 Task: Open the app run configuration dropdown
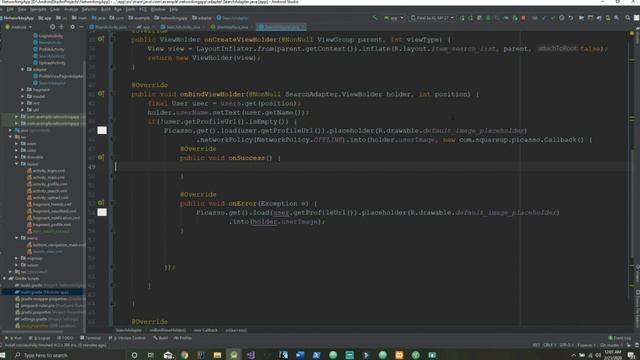(393, 18)
